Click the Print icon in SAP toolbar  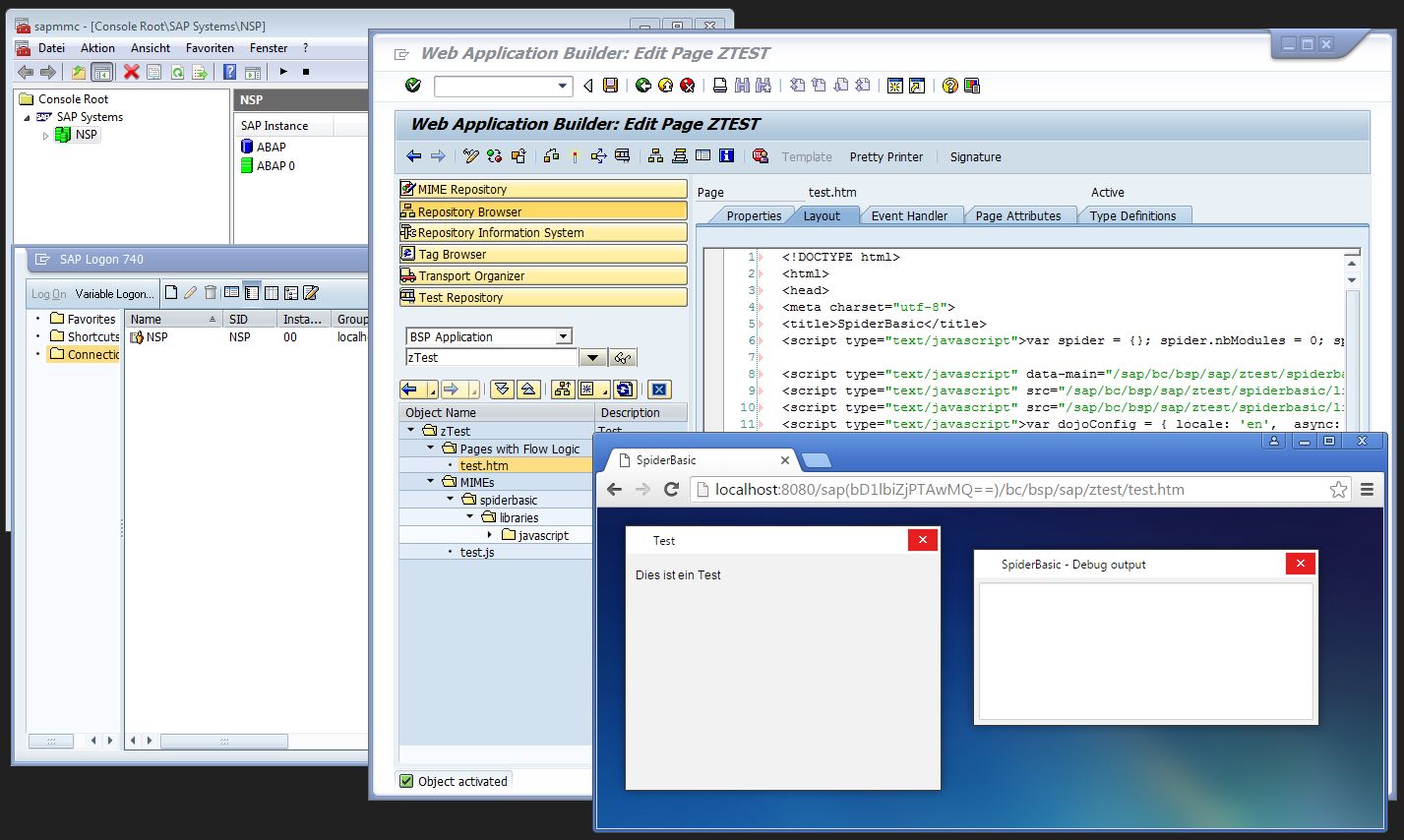pos(720,86)
